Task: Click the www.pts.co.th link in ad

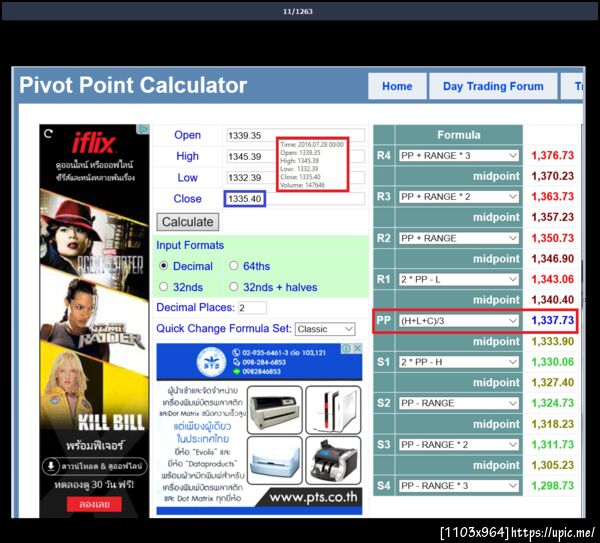Action: click(x=313, y=497)
